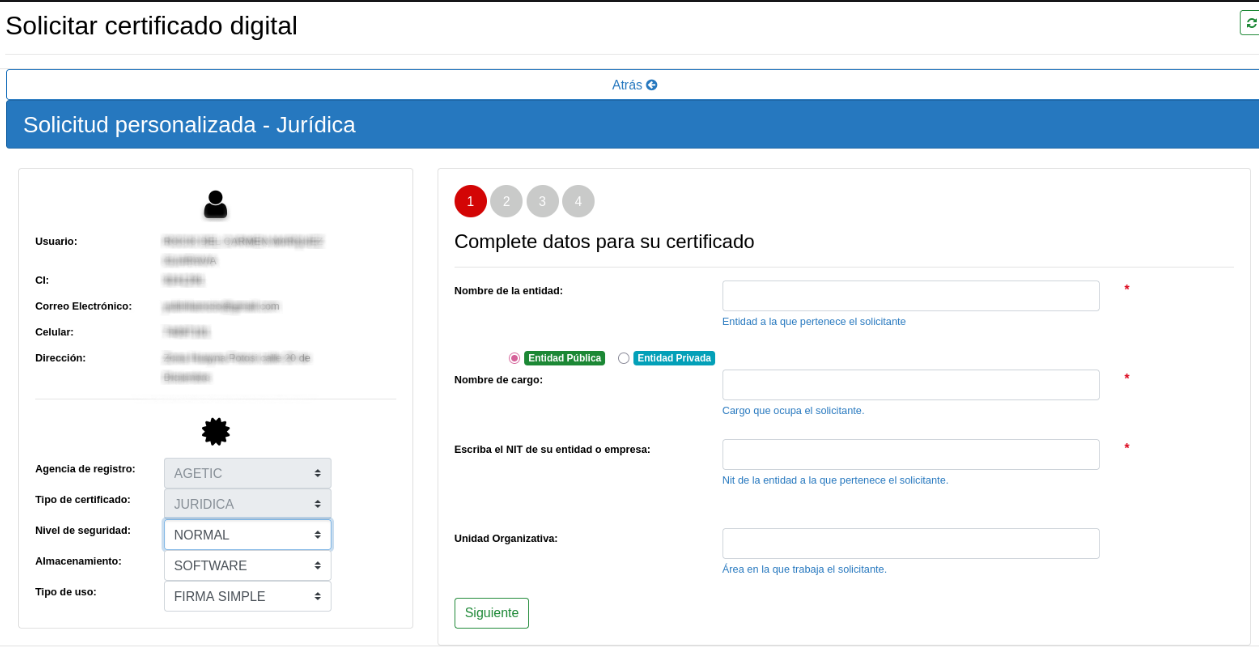Expand the Nivel de seguridad dropdown

click(247, 535)
